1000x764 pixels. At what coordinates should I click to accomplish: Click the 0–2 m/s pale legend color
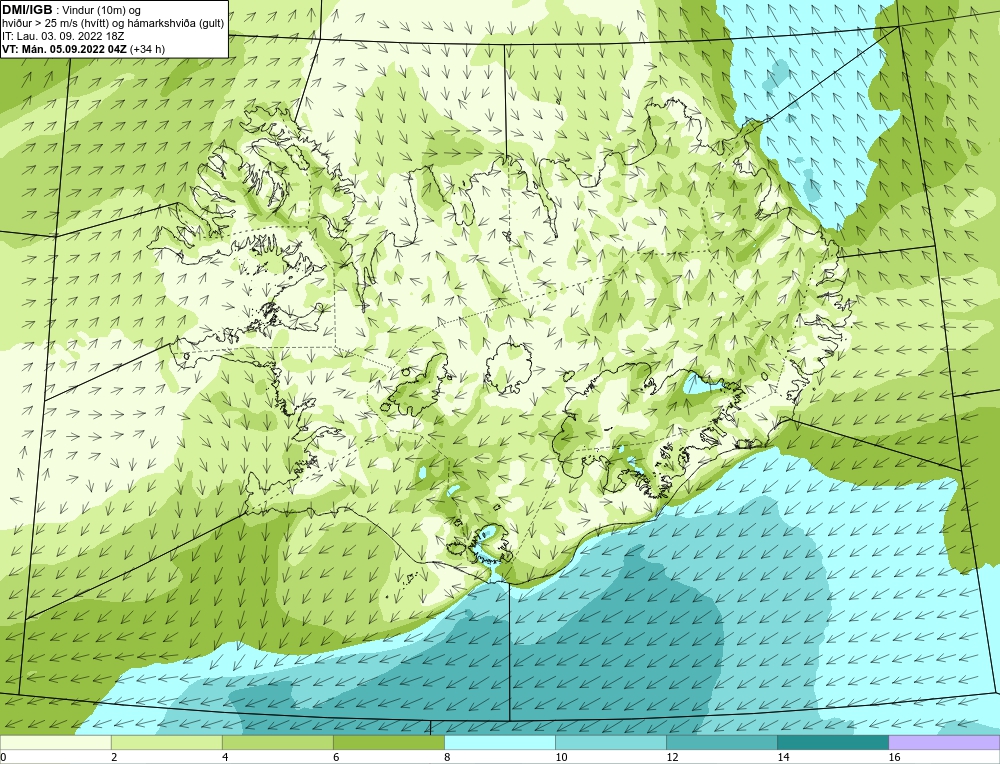[x=55, y=742]
